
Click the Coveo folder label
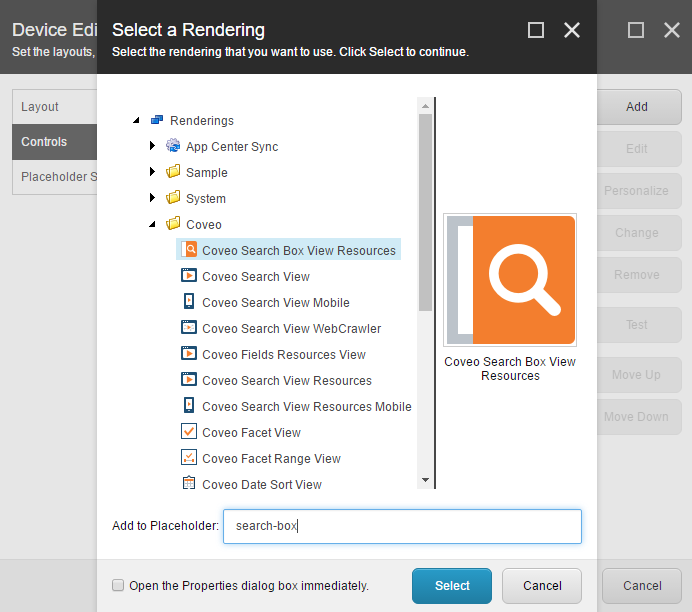coord(203,225)
